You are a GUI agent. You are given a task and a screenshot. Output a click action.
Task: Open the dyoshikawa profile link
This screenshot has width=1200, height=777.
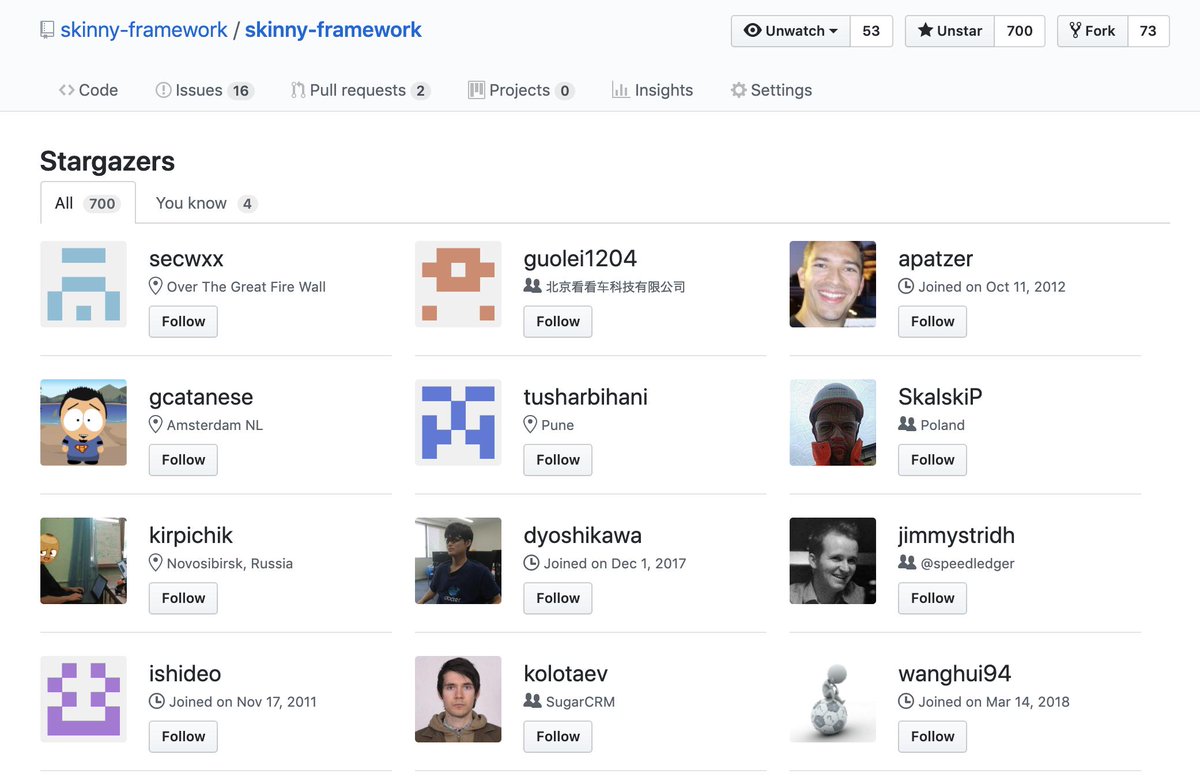click(583, 535)
